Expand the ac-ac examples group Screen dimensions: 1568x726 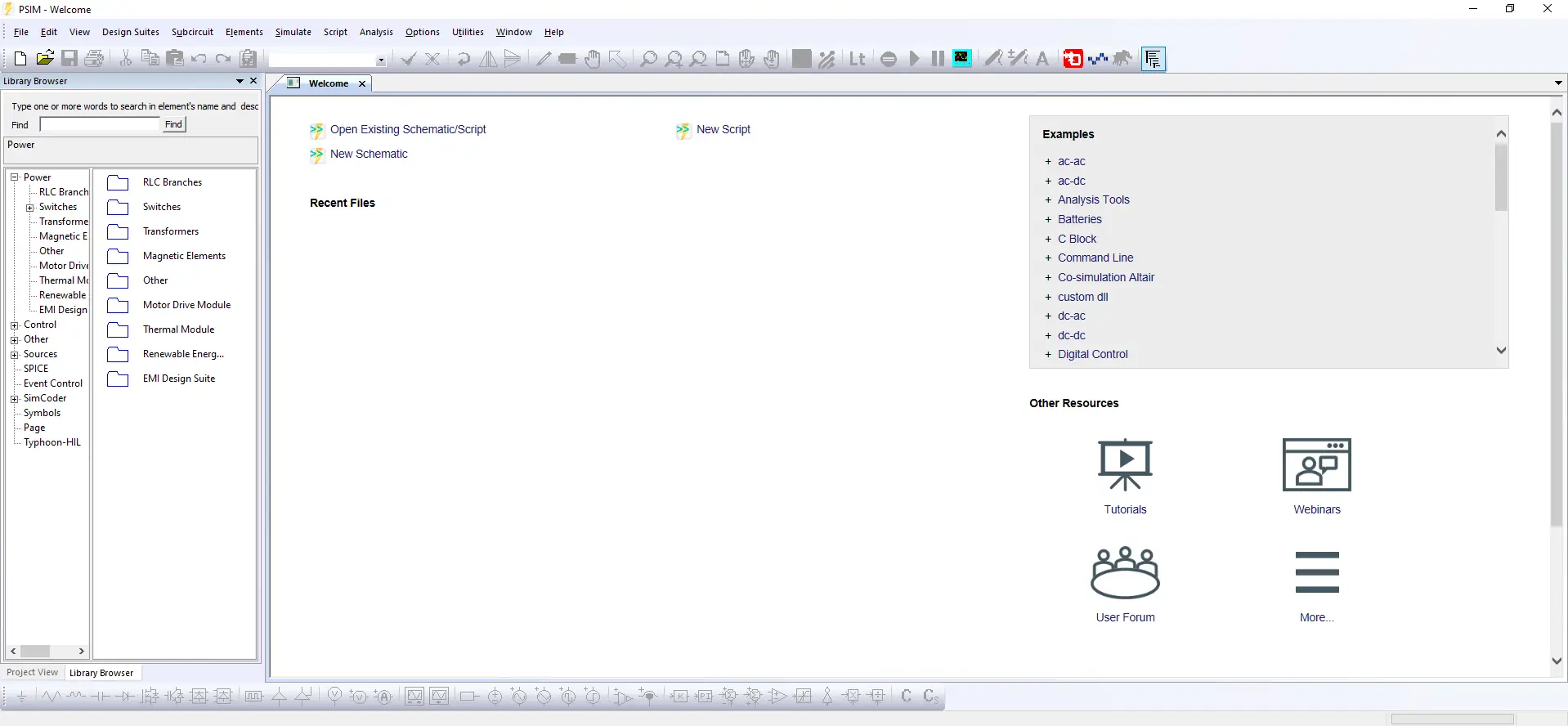click(1048, 162)
